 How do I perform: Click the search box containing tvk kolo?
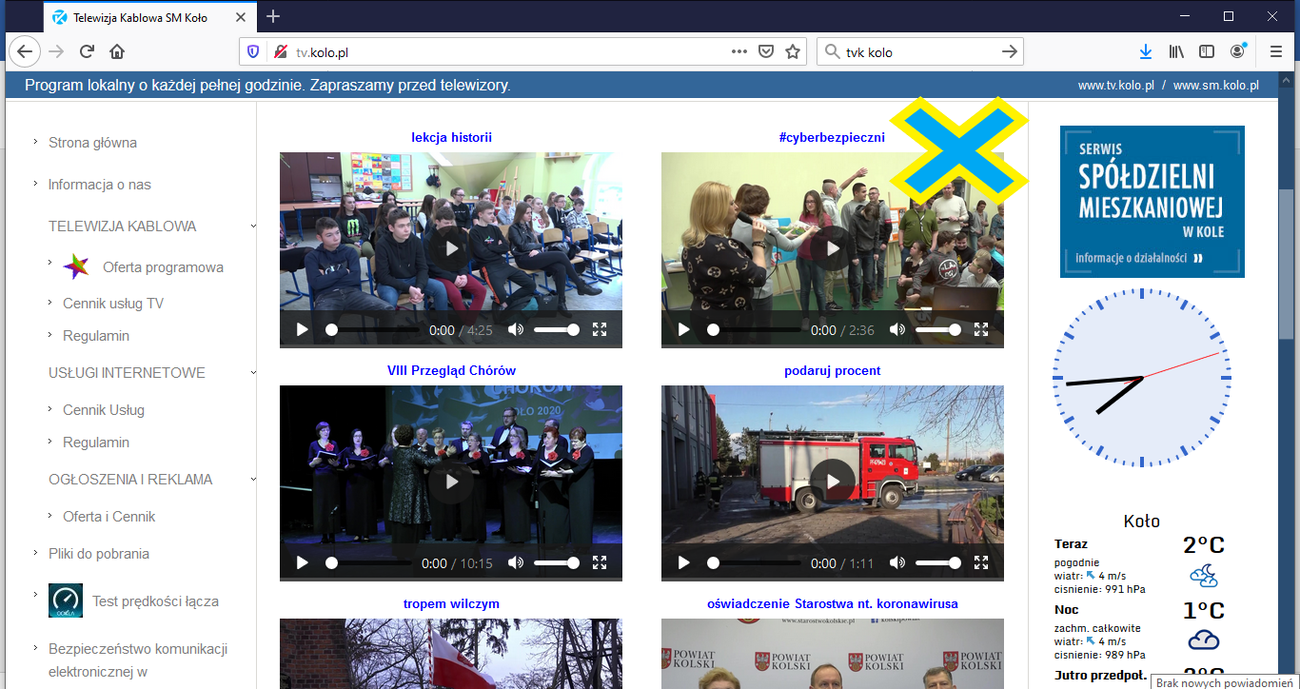click(x=920, y=52)
